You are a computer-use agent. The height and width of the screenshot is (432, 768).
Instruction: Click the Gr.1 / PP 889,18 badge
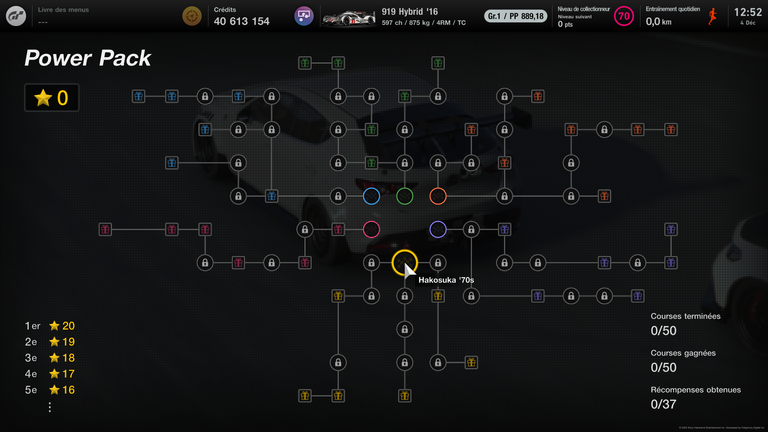(x=515, y=16)
